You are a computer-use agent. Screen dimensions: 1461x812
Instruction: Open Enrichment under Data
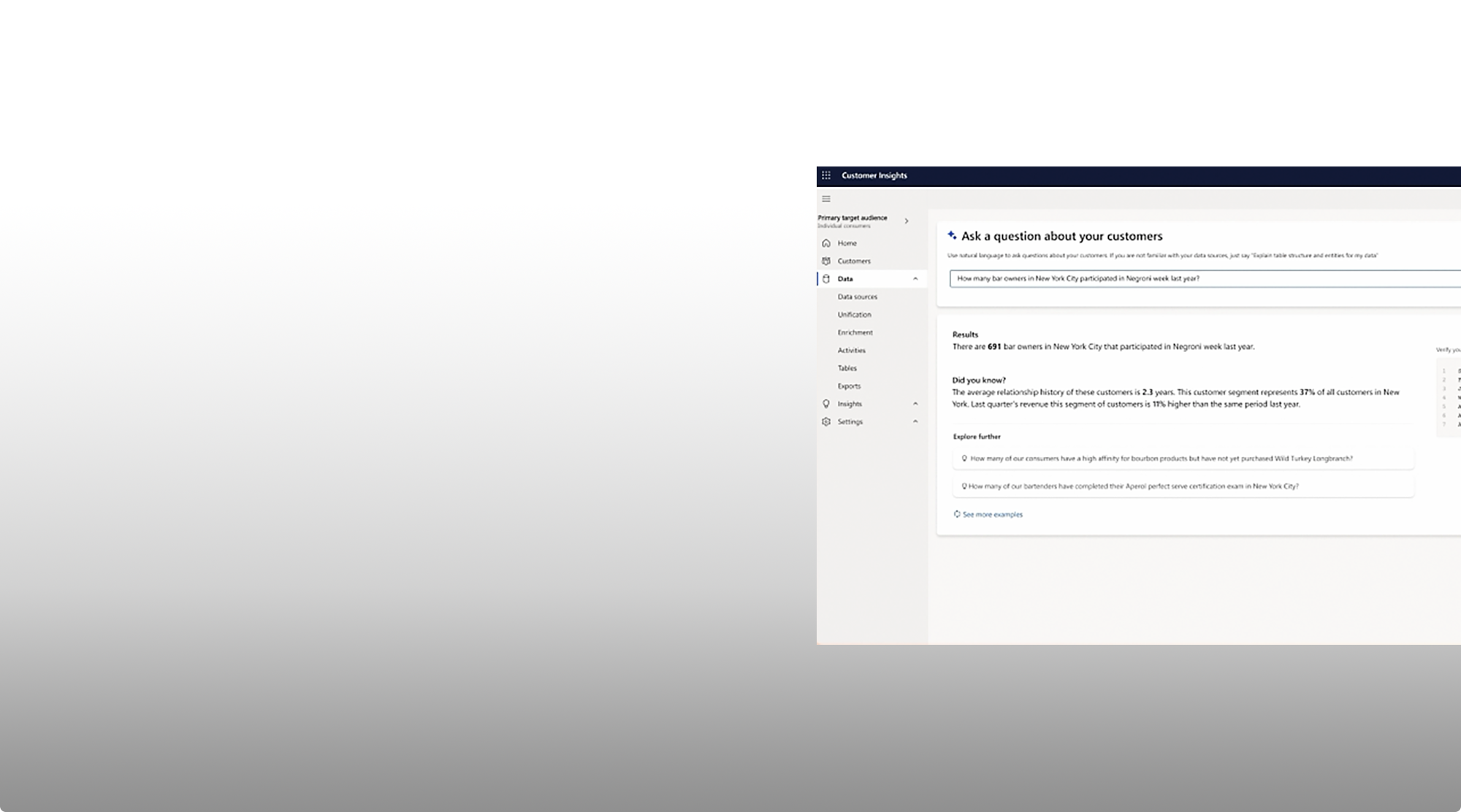coord(855,332)
